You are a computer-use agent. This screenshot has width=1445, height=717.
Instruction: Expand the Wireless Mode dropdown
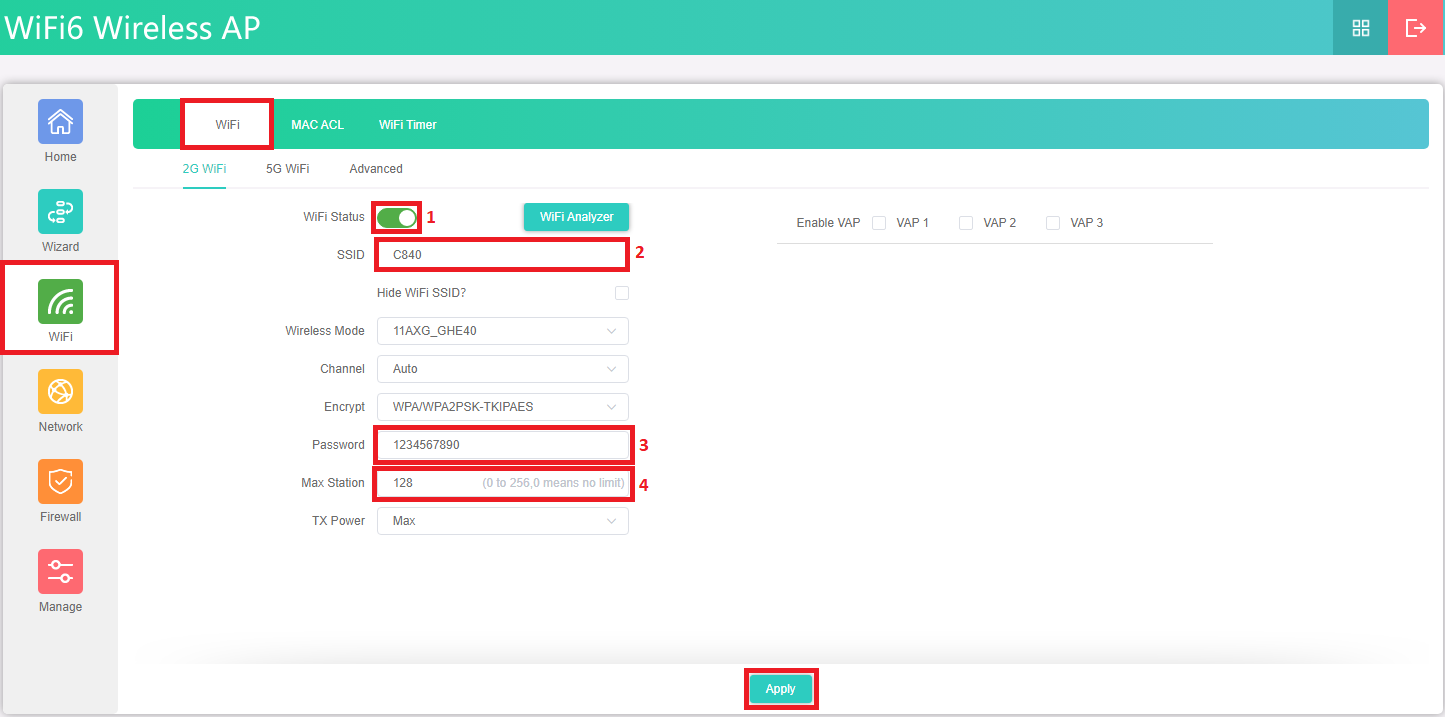(502, 331)
